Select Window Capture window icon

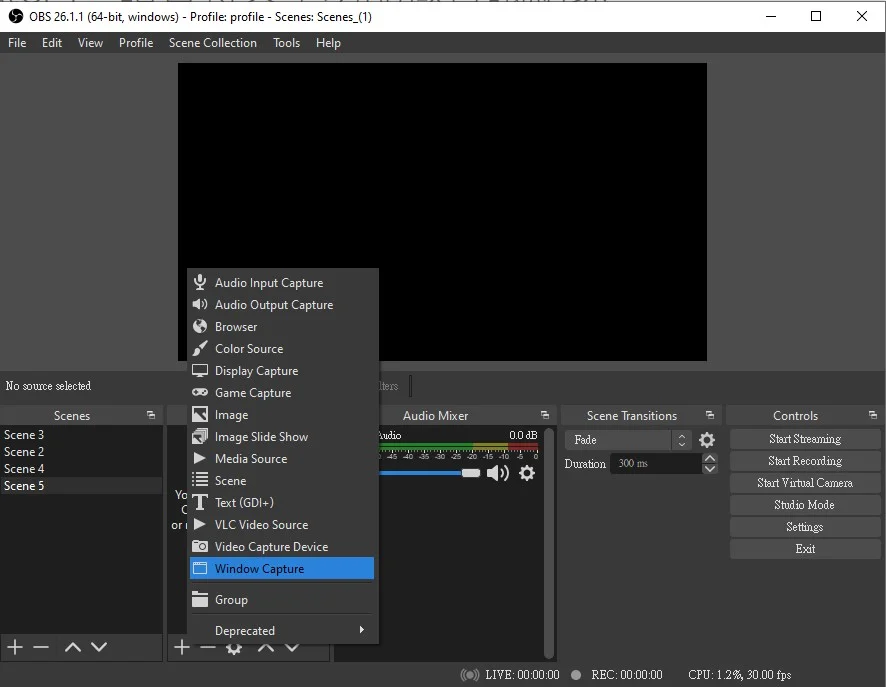click(199, 568)
